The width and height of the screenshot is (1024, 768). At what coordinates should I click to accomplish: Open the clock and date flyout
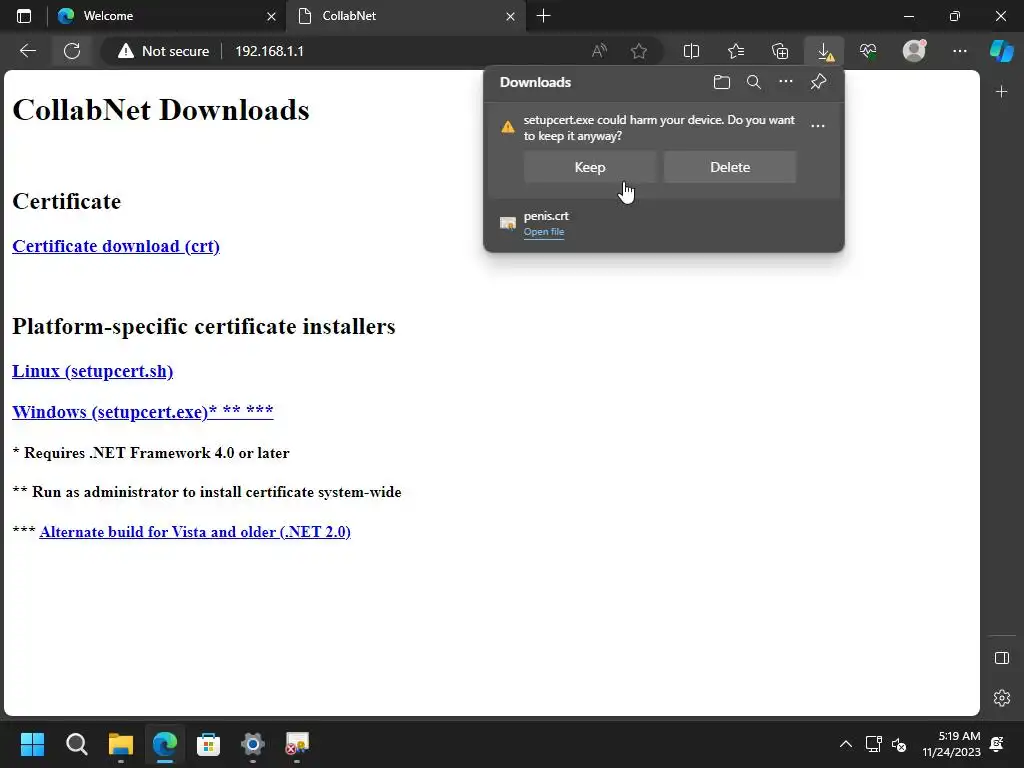coord(952,744)
